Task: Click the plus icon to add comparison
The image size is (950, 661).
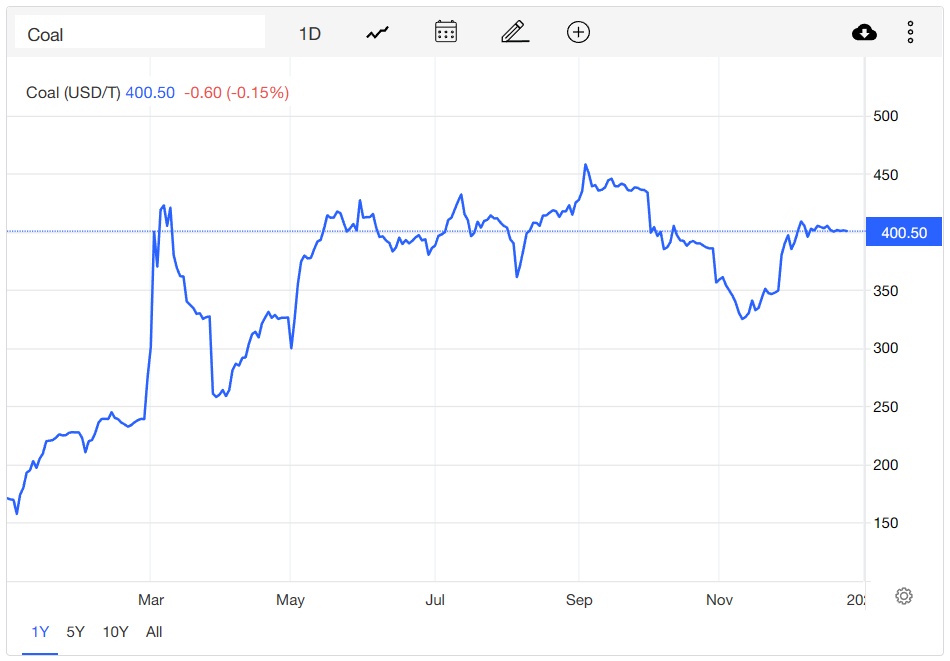Action: (578, 32)
